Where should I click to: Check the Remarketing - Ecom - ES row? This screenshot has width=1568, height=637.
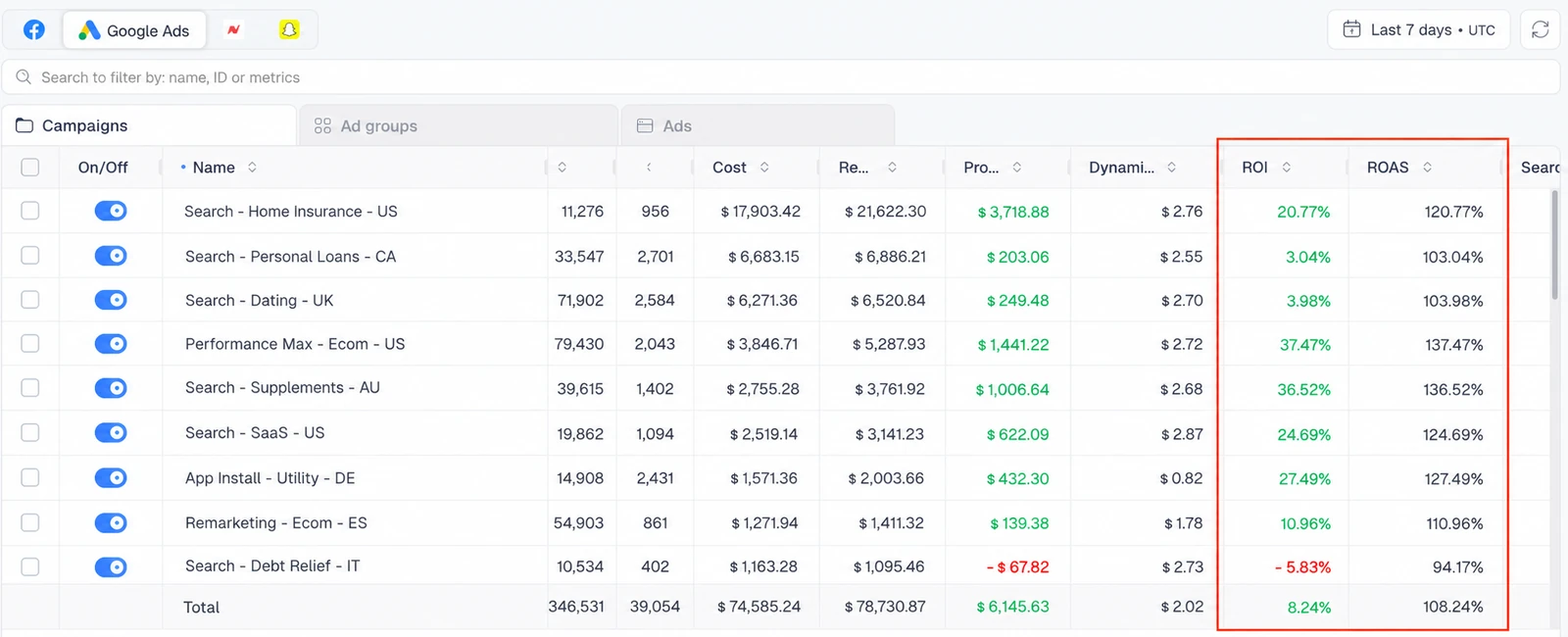click(30, 522)
